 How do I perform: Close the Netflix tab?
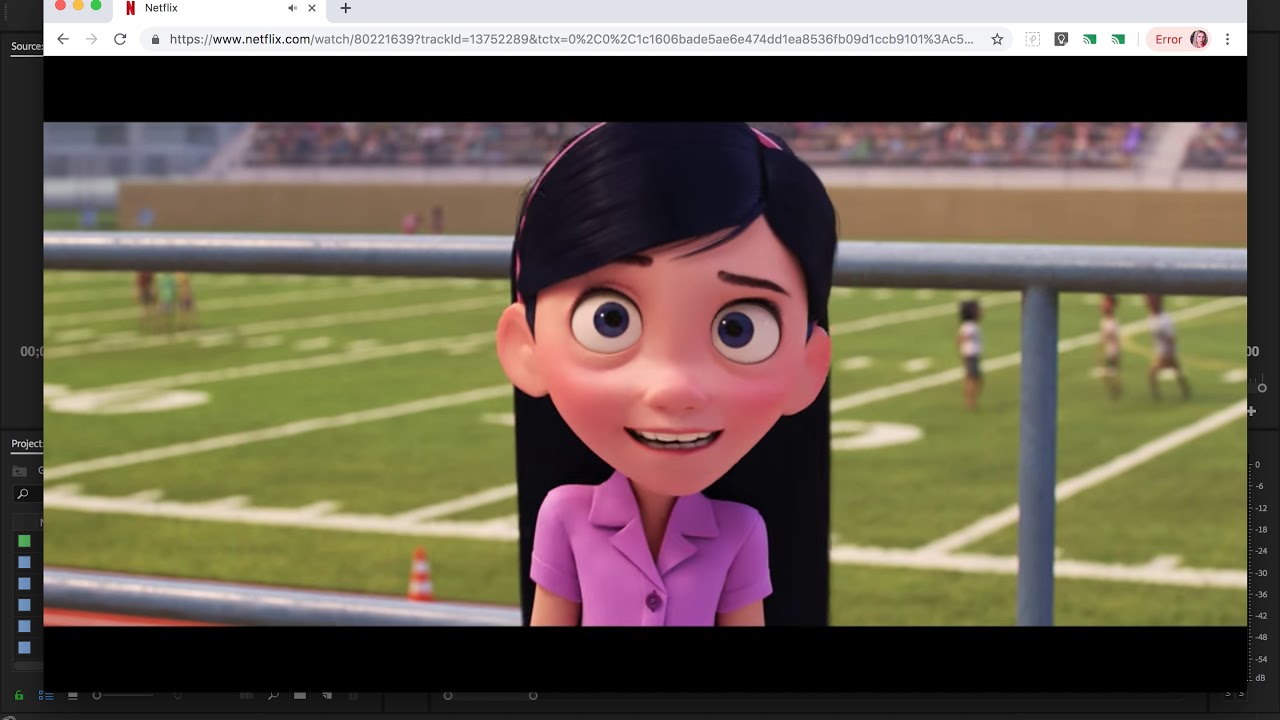[312, 8]
